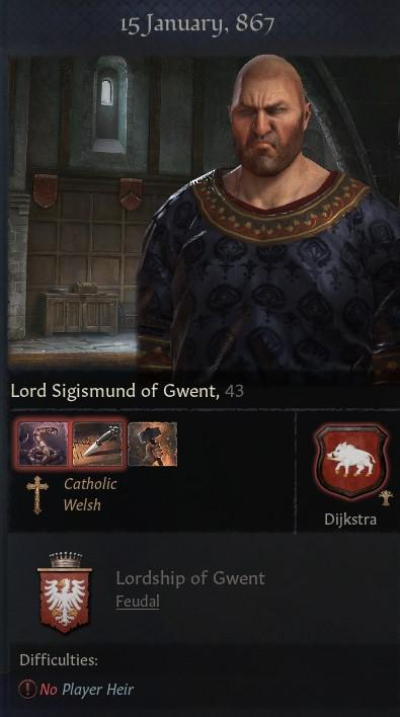Image resolution: width=400 pixels, height=717 pixels.
Task: Click the Catholic faith label
Action: coord(90,484)
